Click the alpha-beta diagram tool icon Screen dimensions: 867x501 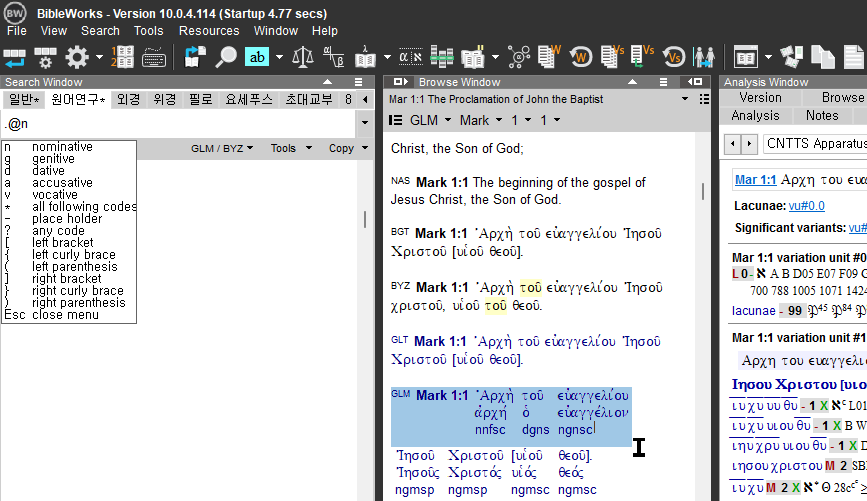[334, 57]
